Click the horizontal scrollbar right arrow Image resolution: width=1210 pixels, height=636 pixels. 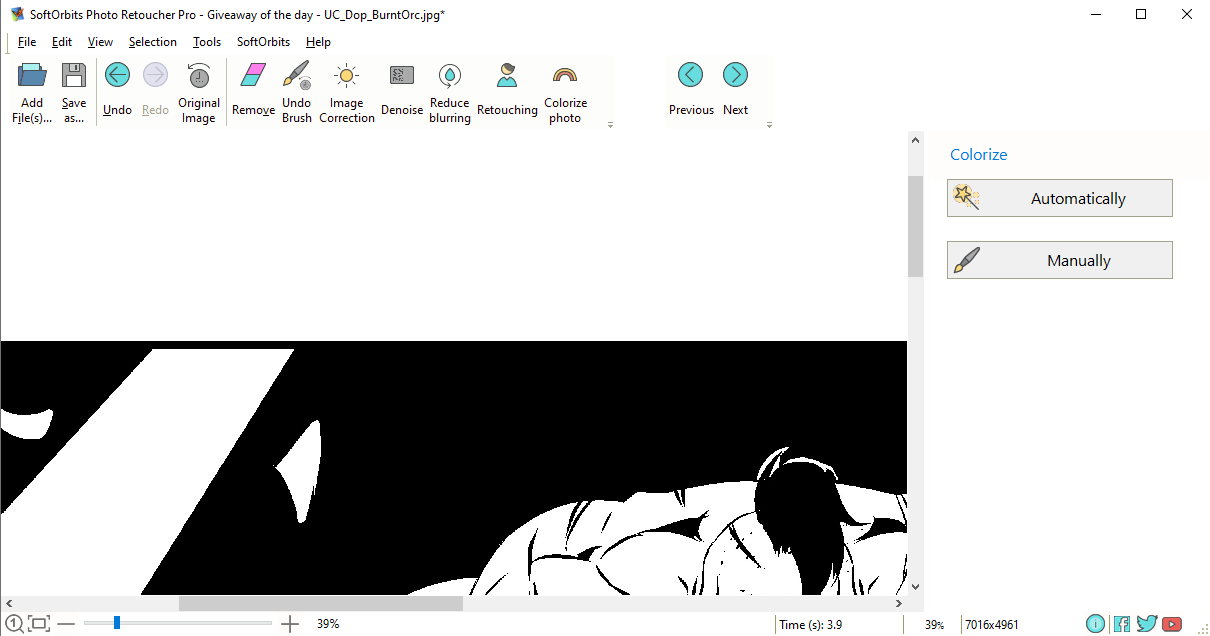(x=900, y=603)
